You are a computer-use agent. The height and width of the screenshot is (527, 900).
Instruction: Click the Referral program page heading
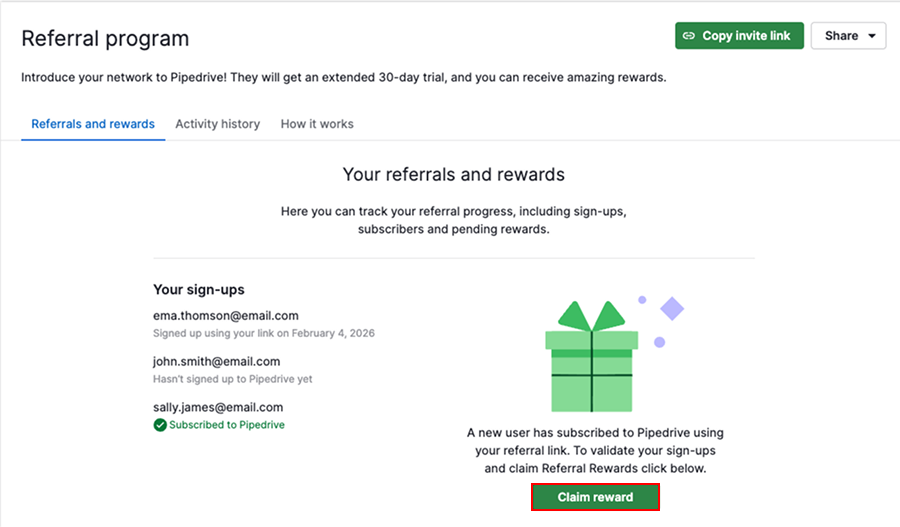(105, 39)
